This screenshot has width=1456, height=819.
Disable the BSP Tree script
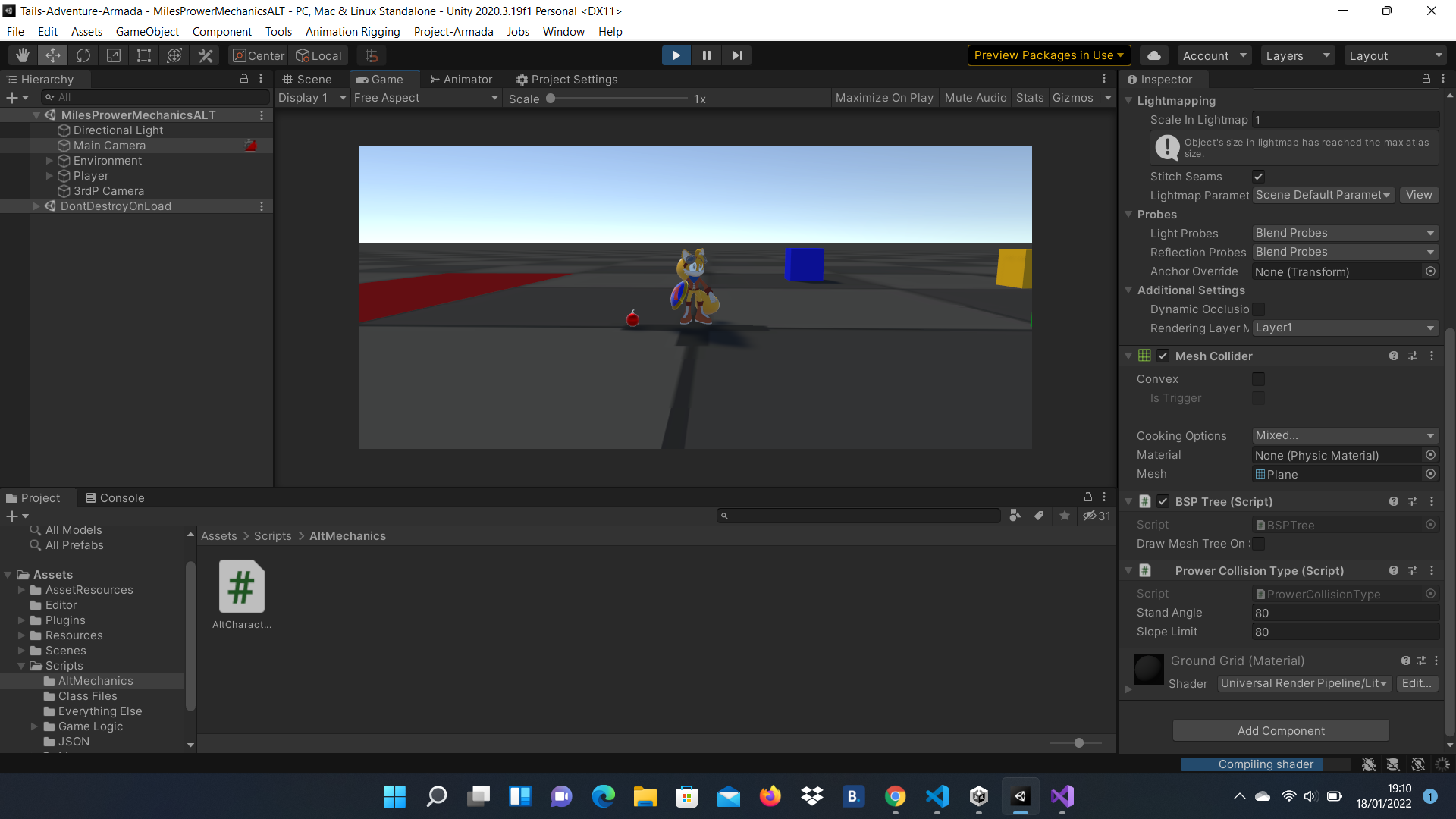(1163, 501)
